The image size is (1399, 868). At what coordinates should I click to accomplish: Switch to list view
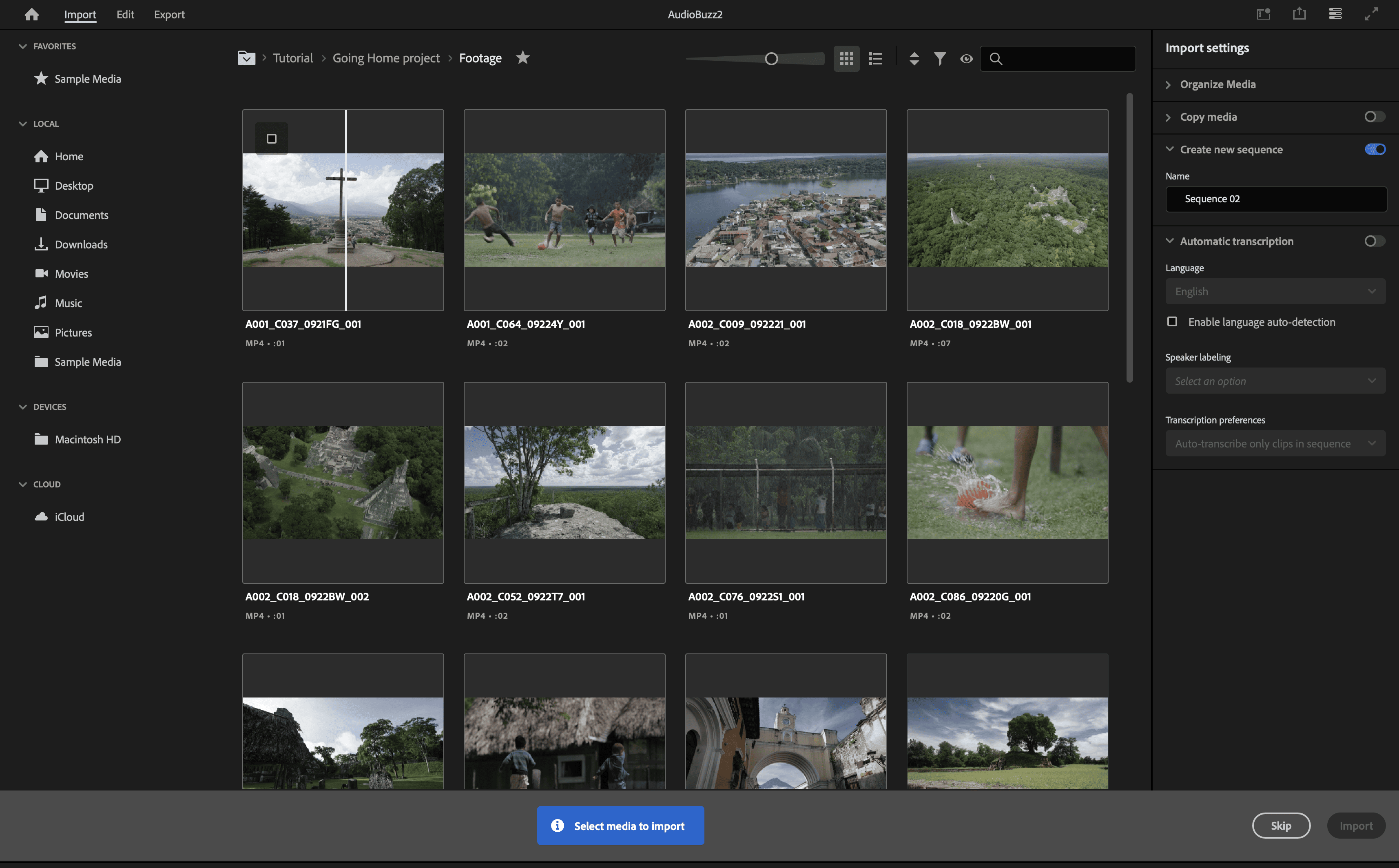[875, 59]
